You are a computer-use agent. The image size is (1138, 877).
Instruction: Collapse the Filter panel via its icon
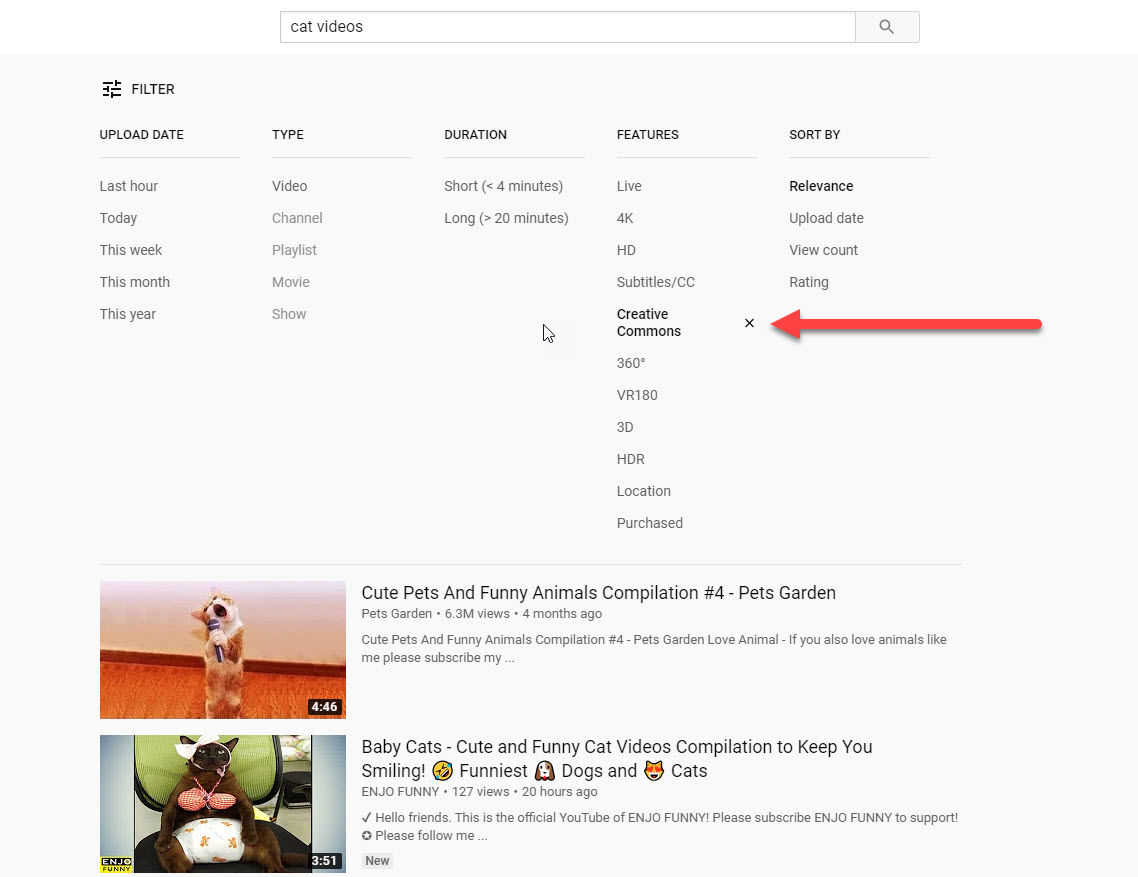pyautogui.click(x=112, y=89)
